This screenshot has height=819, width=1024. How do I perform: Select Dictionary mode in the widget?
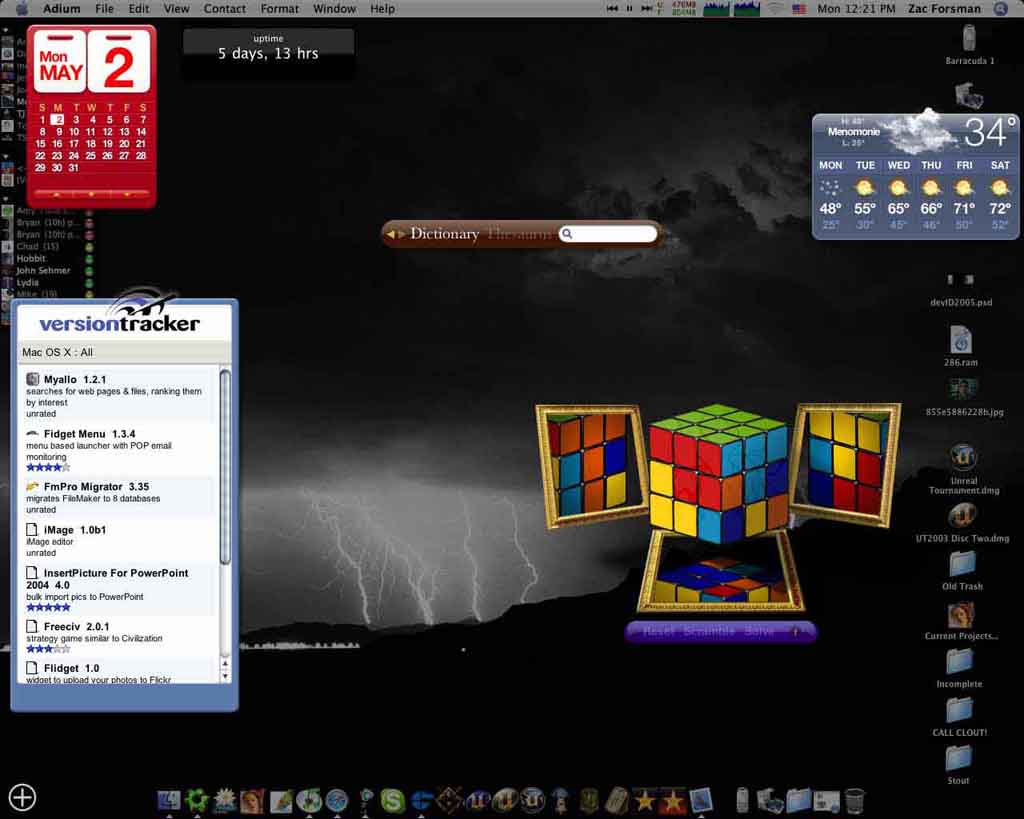444,234
